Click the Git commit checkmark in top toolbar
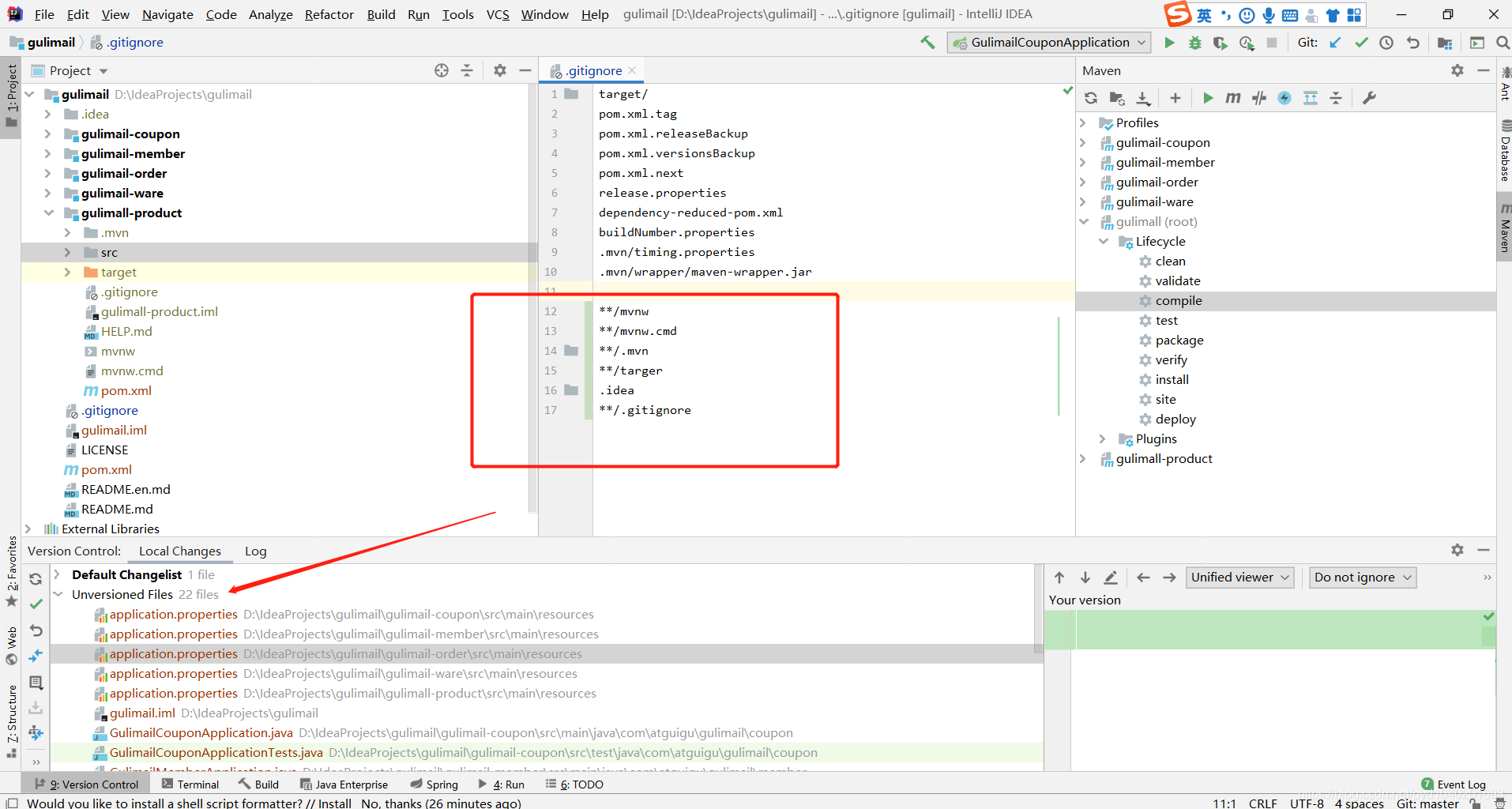This screenshot has width=1512, height=809. (1361, 43)
